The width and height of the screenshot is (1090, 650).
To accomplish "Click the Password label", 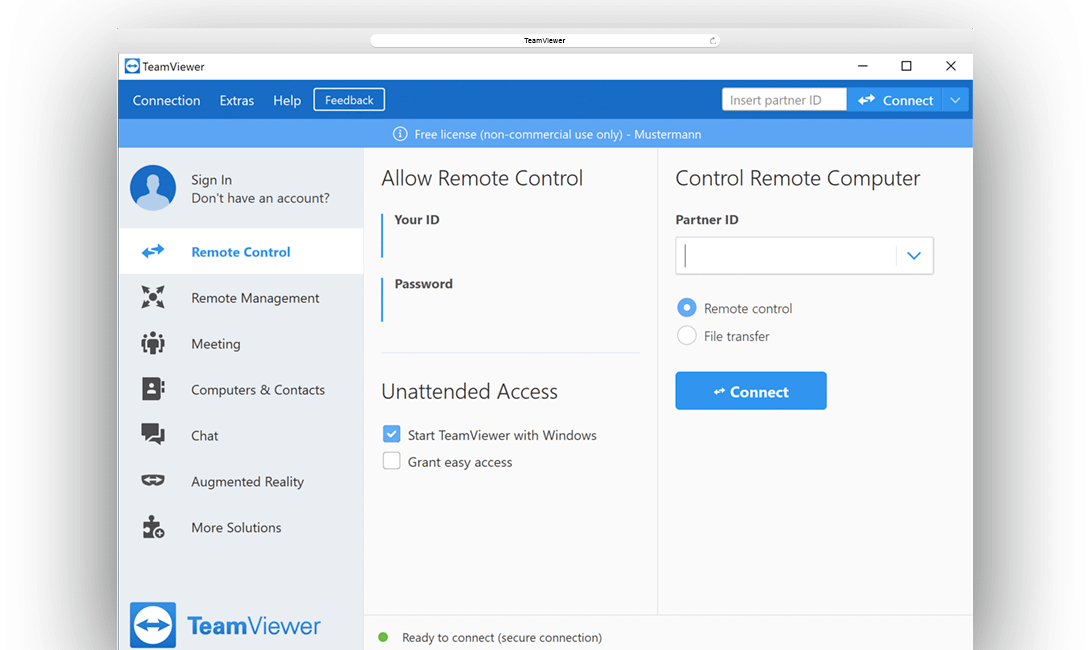I will [x=423, y=284].
